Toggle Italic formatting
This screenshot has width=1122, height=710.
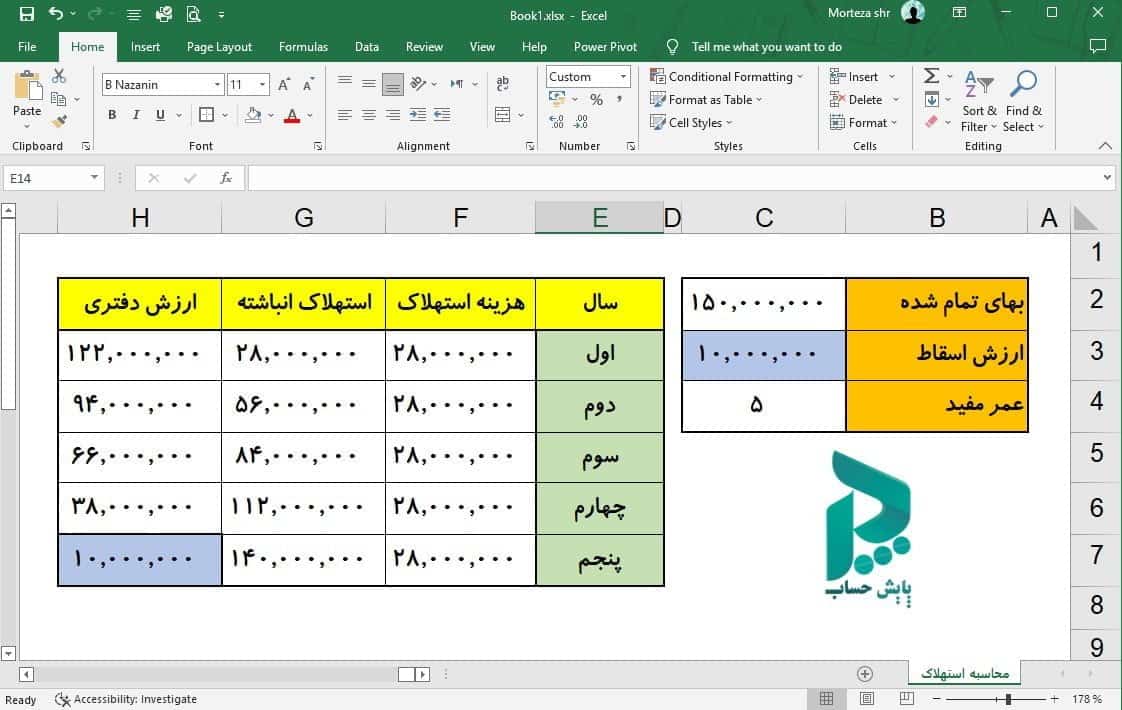tap(136, 115)
